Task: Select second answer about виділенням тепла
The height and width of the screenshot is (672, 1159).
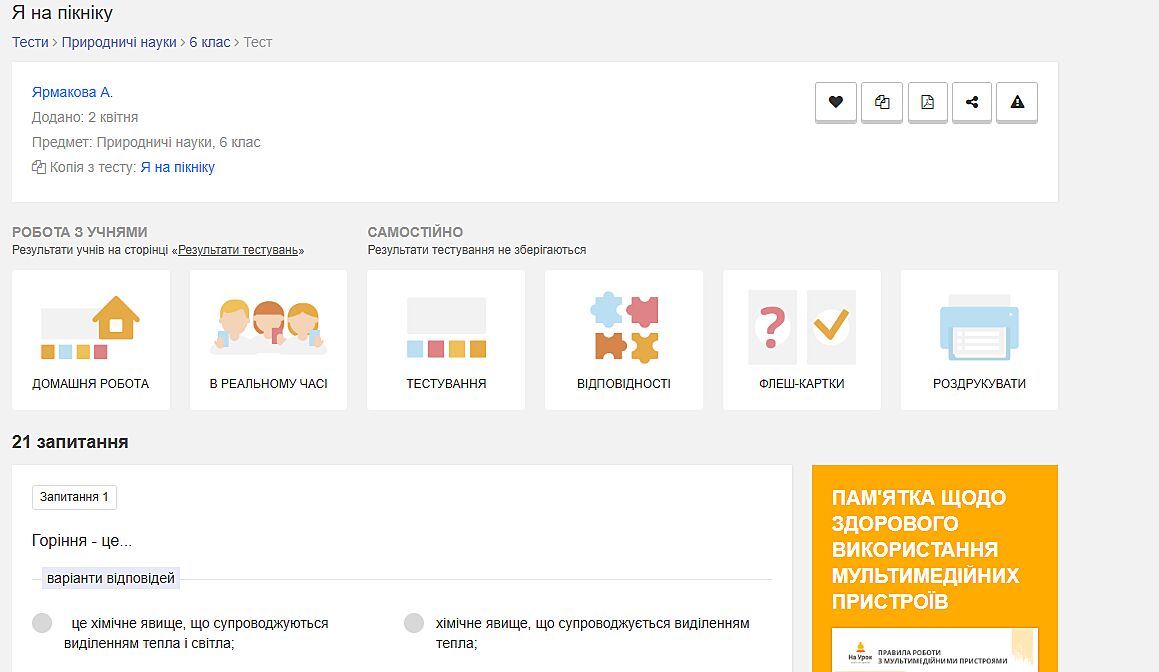Action: (x=414, y=624)
